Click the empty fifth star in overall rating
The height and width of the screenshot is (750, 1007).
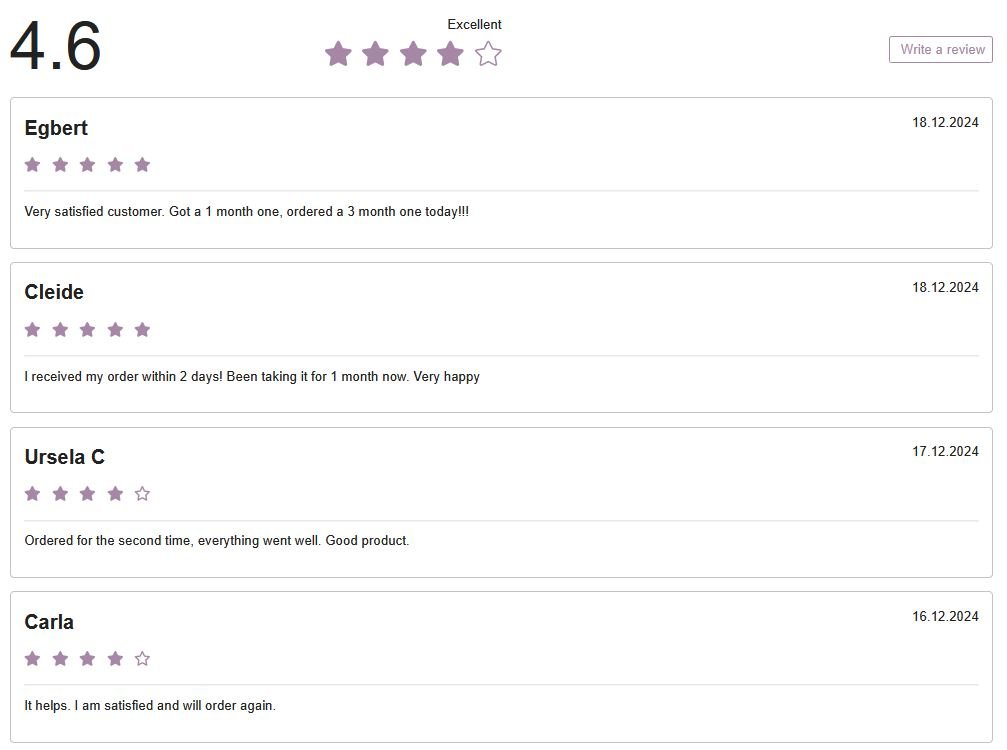pos(488,54)
